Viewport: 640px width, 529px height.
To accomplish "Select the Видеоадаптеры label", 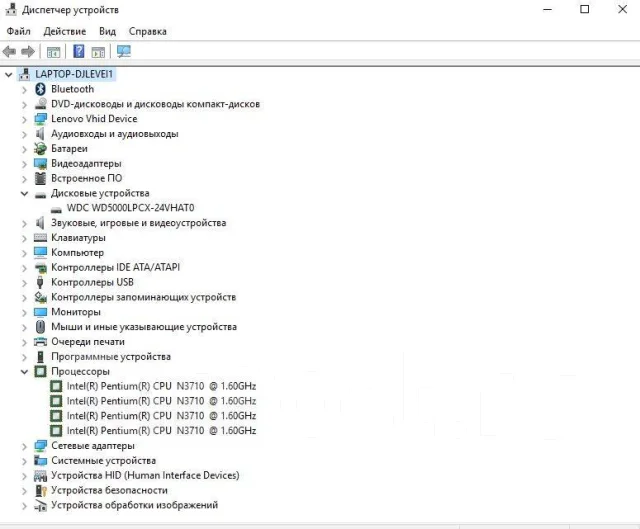I will (86, 163).
